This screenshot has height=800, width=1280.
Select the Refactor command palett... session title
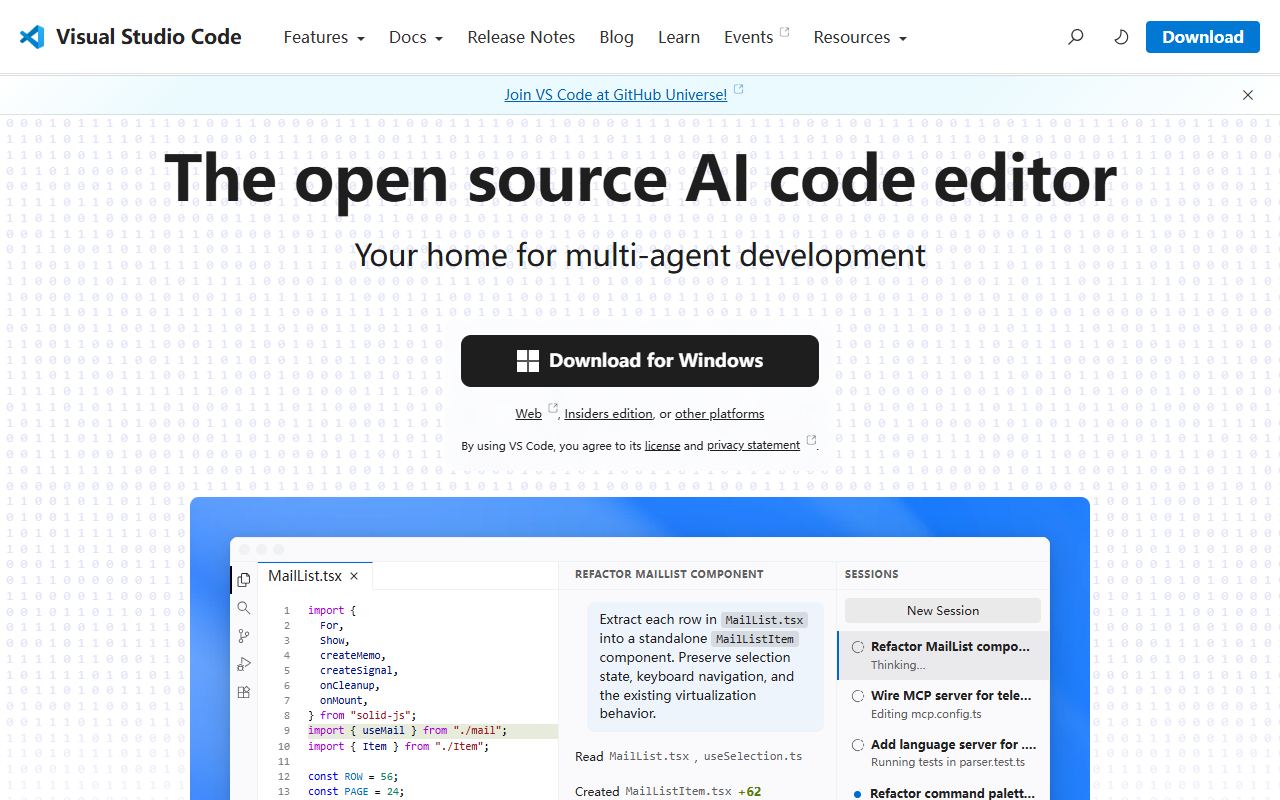(953, 794)
